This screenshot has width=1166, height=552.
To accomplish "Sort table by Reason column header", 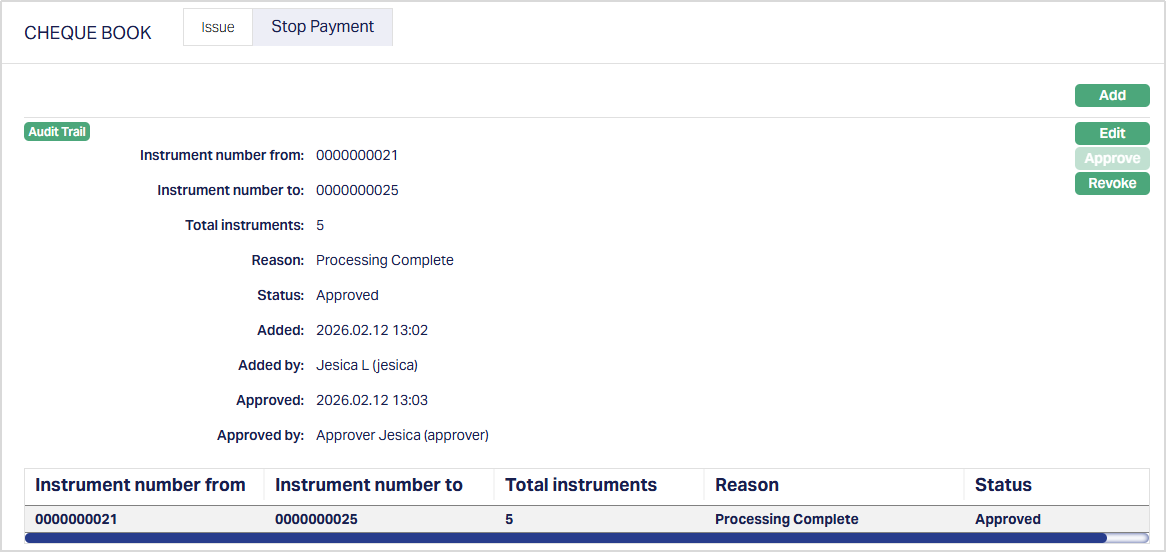I will pos(747,485).
